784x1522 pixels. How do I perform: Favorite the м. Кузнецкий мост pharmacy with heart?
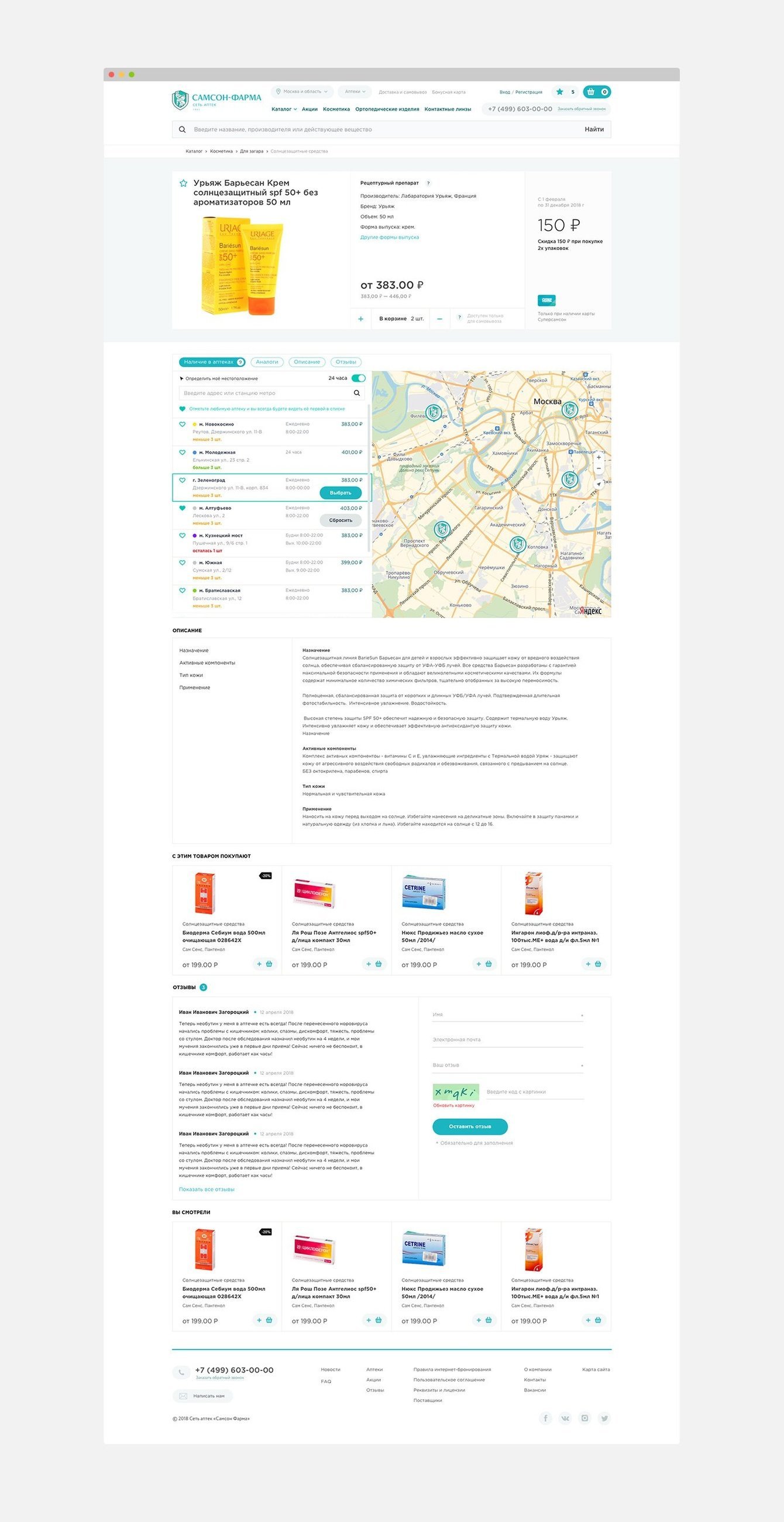click(x=183, y=534)
